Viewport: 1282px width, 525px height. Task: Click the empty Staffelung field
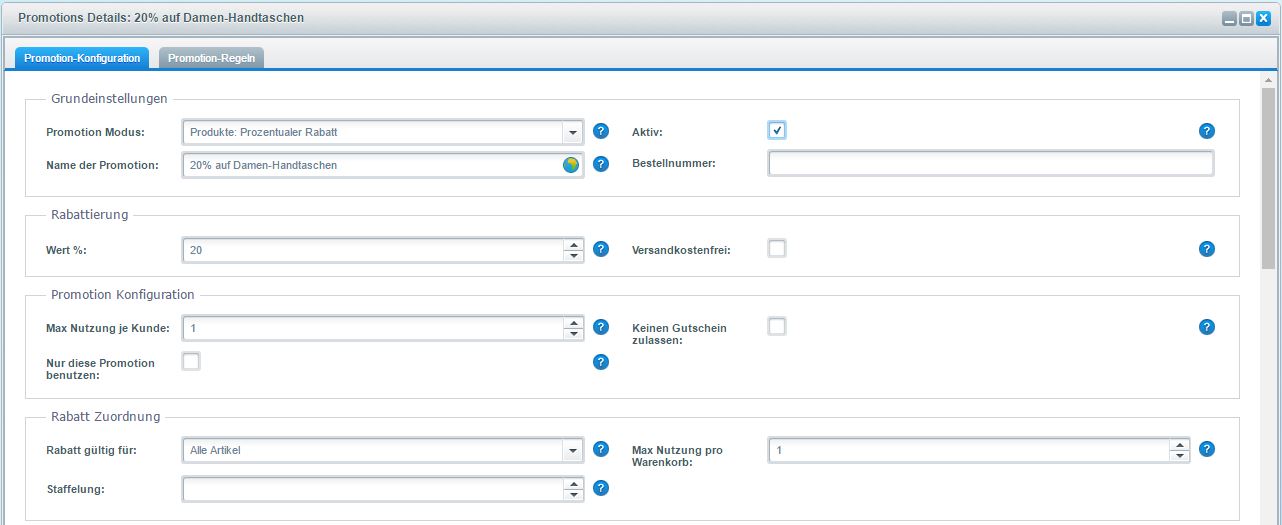point(374,489)
